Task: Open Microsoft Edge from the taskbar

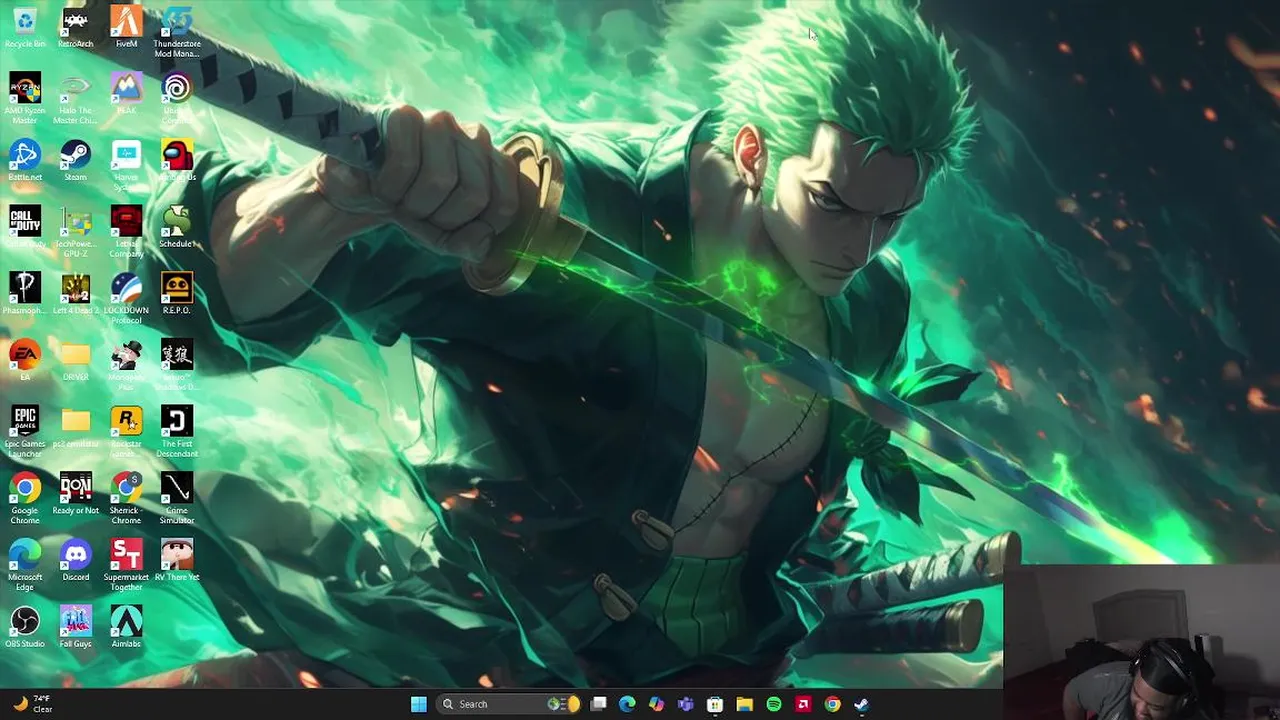Action: pos(627,704)
